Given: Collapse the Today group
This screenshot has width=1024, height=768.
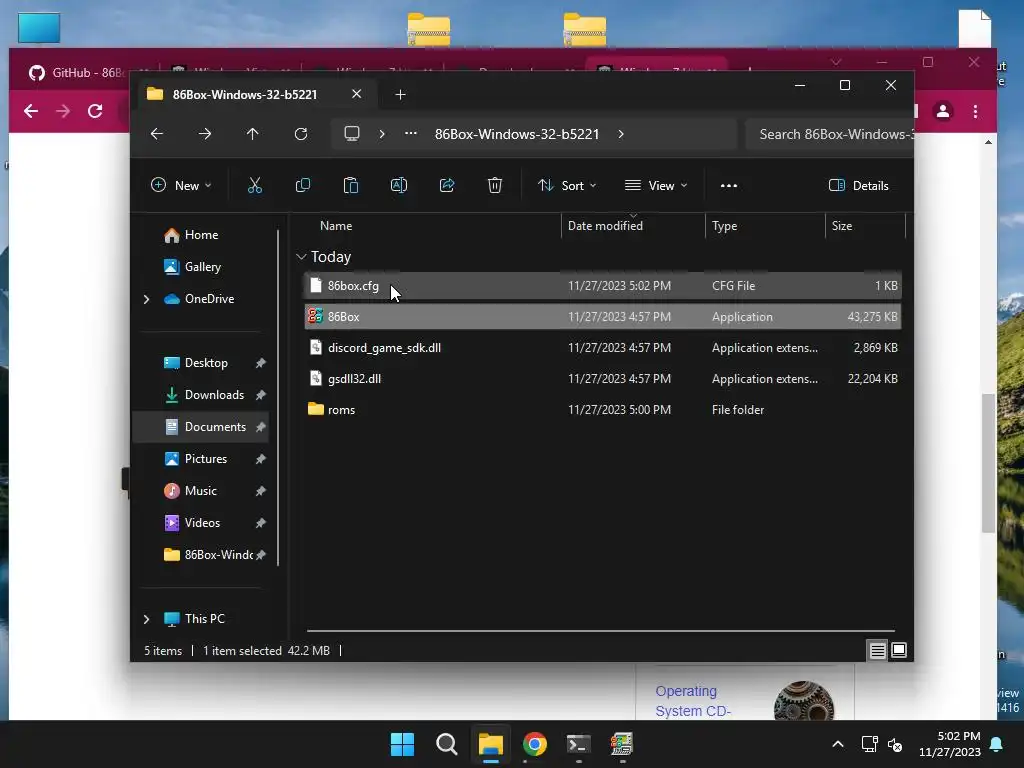Looking at the screenshot, I should [x=301, y=257].
